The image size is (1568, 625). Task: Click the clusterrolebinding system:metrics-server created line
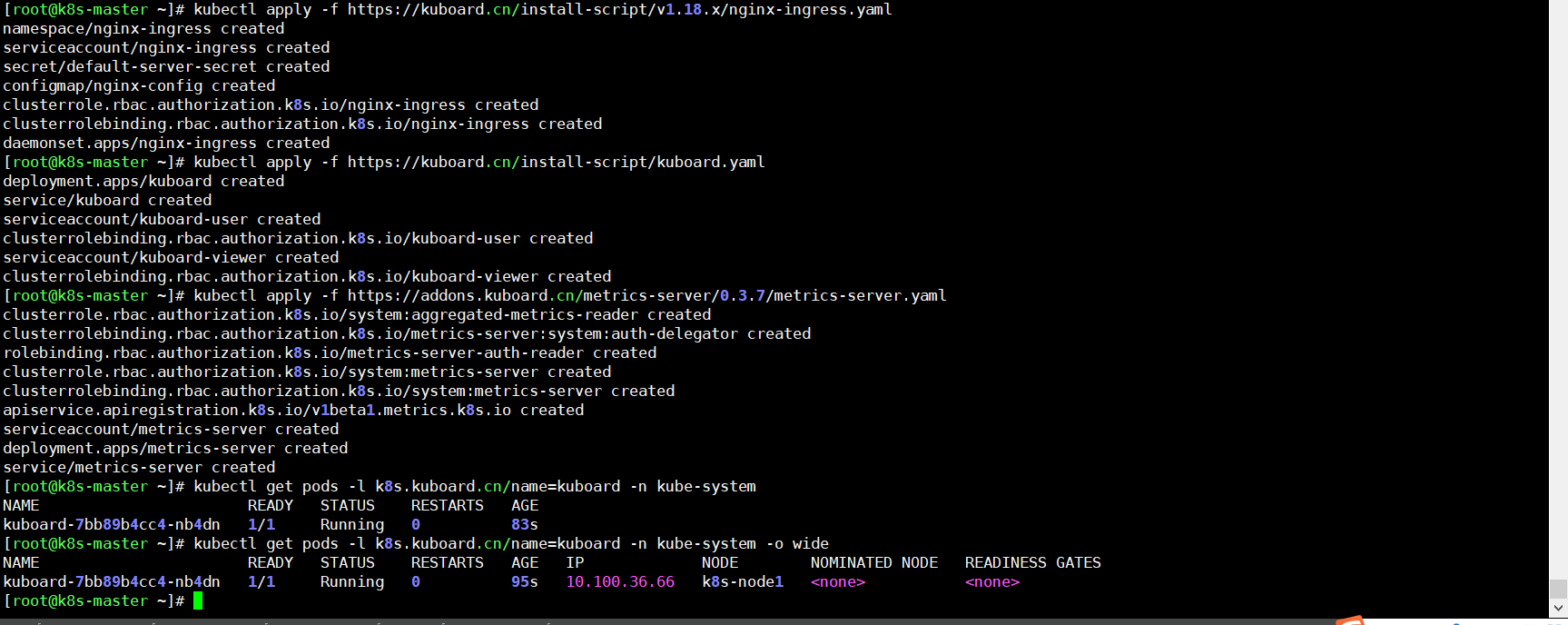[339, 392]
